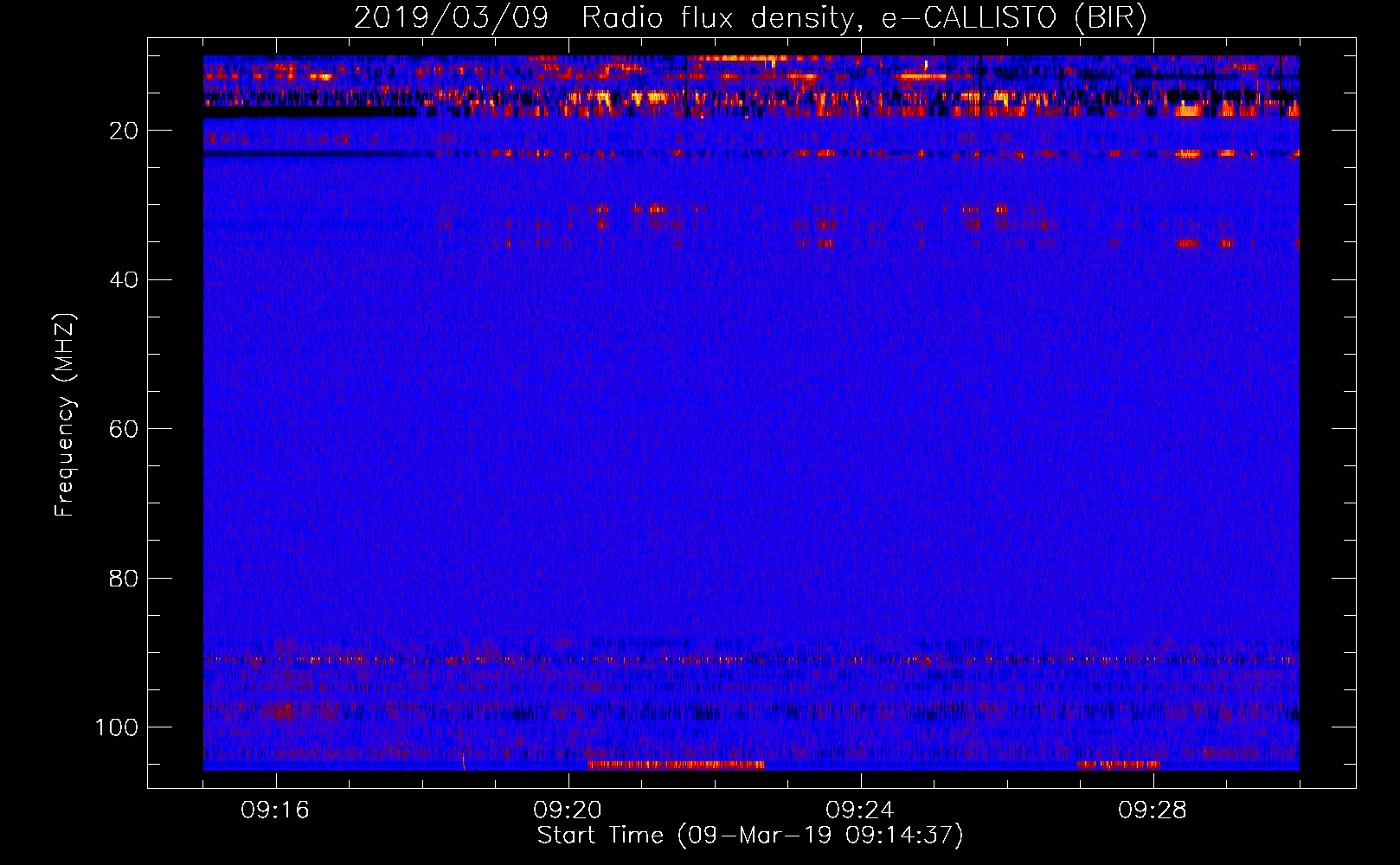Select the 'Frequency (MHZ)' y-axis label
Viewport: 1400px width, 865px height.
point(66,415)
